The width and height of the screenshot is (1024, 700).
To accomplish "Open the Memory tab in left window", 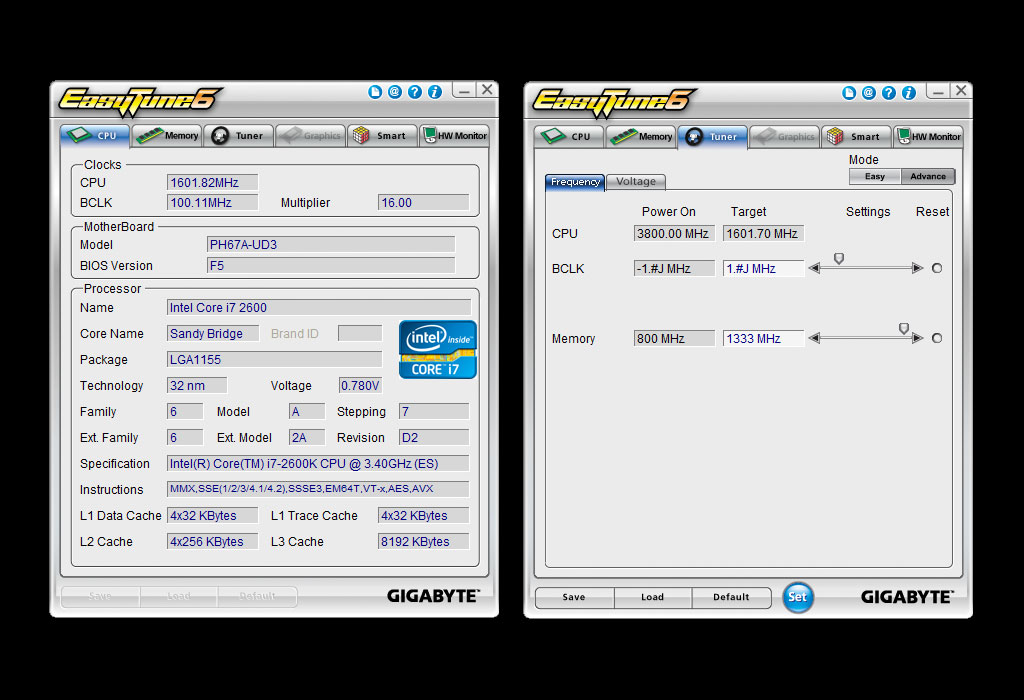I will pyautogui.click(x=167, y=136).
